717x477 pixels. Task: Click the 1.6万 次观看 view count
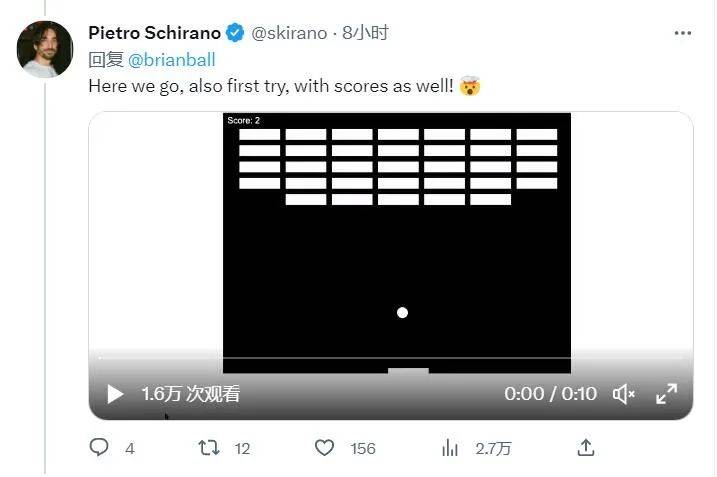click(190, 394)
